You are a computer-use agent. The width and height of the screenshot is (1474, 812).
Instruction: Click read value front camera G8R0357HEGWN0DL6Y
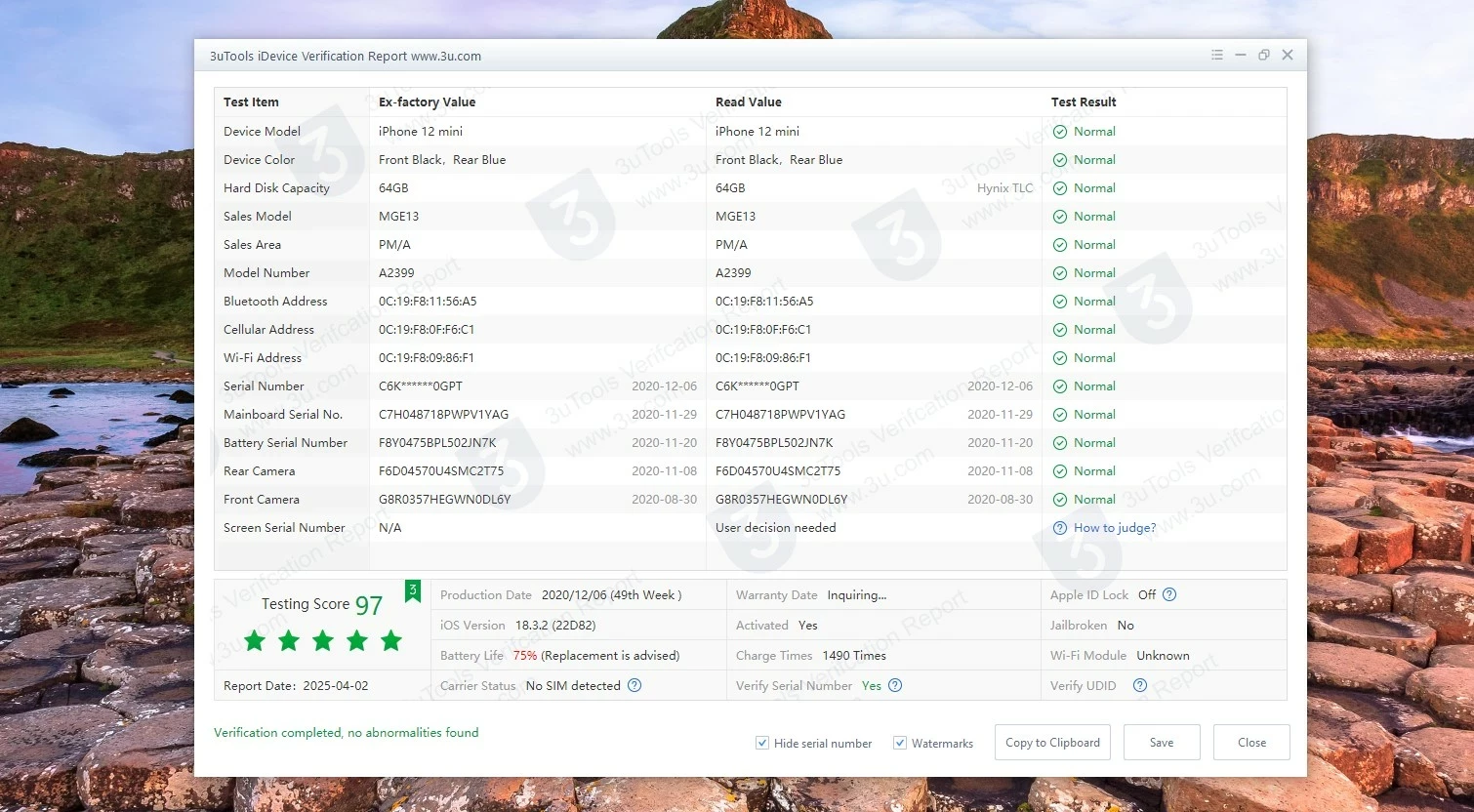tap(782, 500)
